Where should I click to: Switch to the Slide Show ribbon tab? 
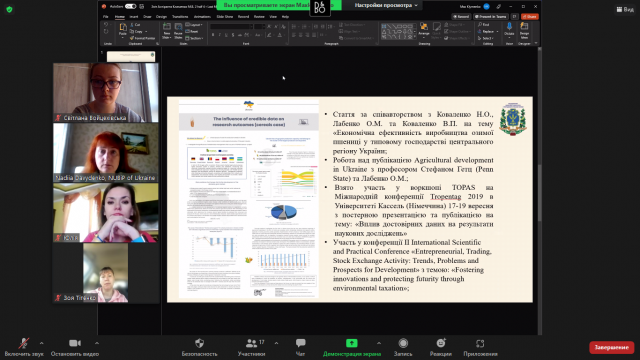[x=224, y=17]
